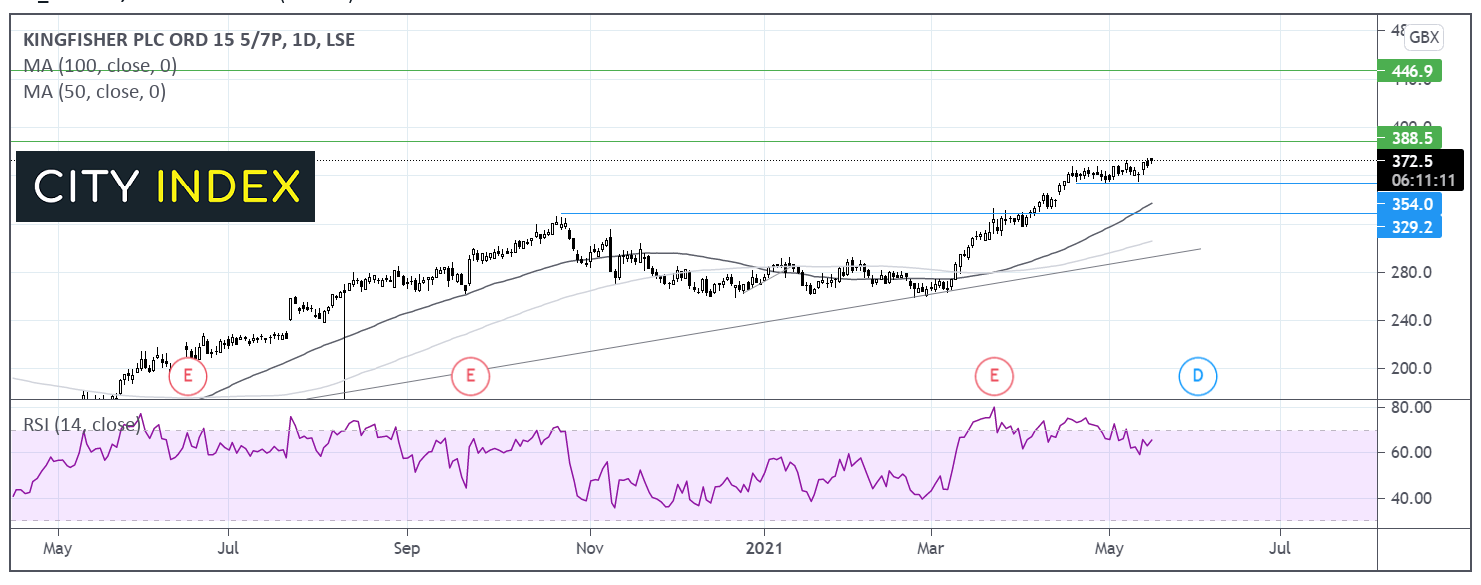Image resolution: width=1481 pixels, height=585 pixels.
Task: Click the Kingfisher PLC symbol title
Action: (189, 40)
